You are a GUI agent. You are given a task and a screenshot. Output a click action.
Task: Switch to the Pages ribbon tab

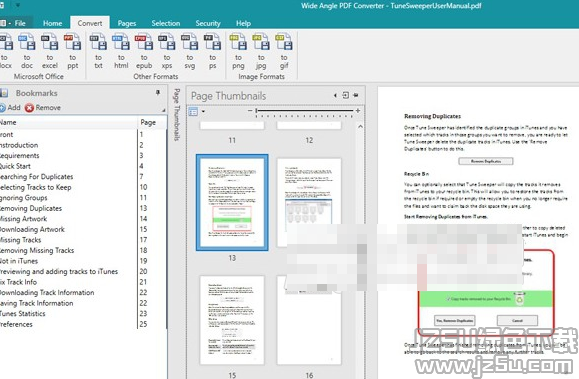coord(127,23)
